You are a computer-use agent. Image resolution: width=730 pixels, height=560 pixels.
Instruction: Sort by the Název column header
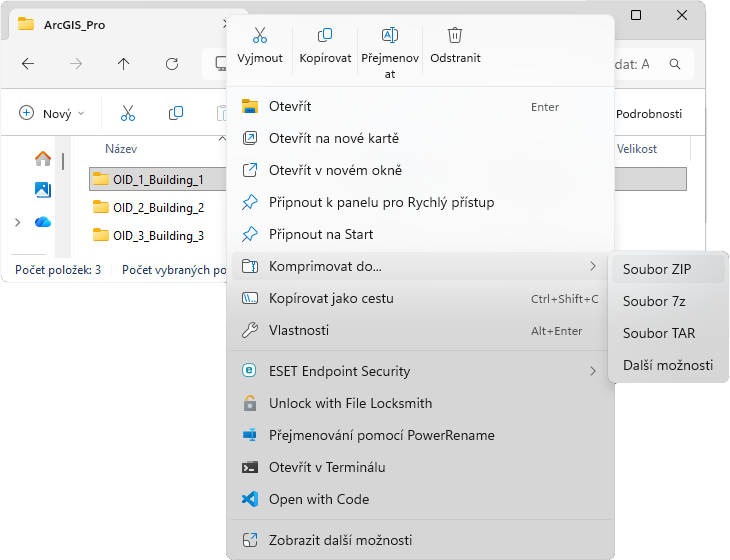[x=121, y=149]
